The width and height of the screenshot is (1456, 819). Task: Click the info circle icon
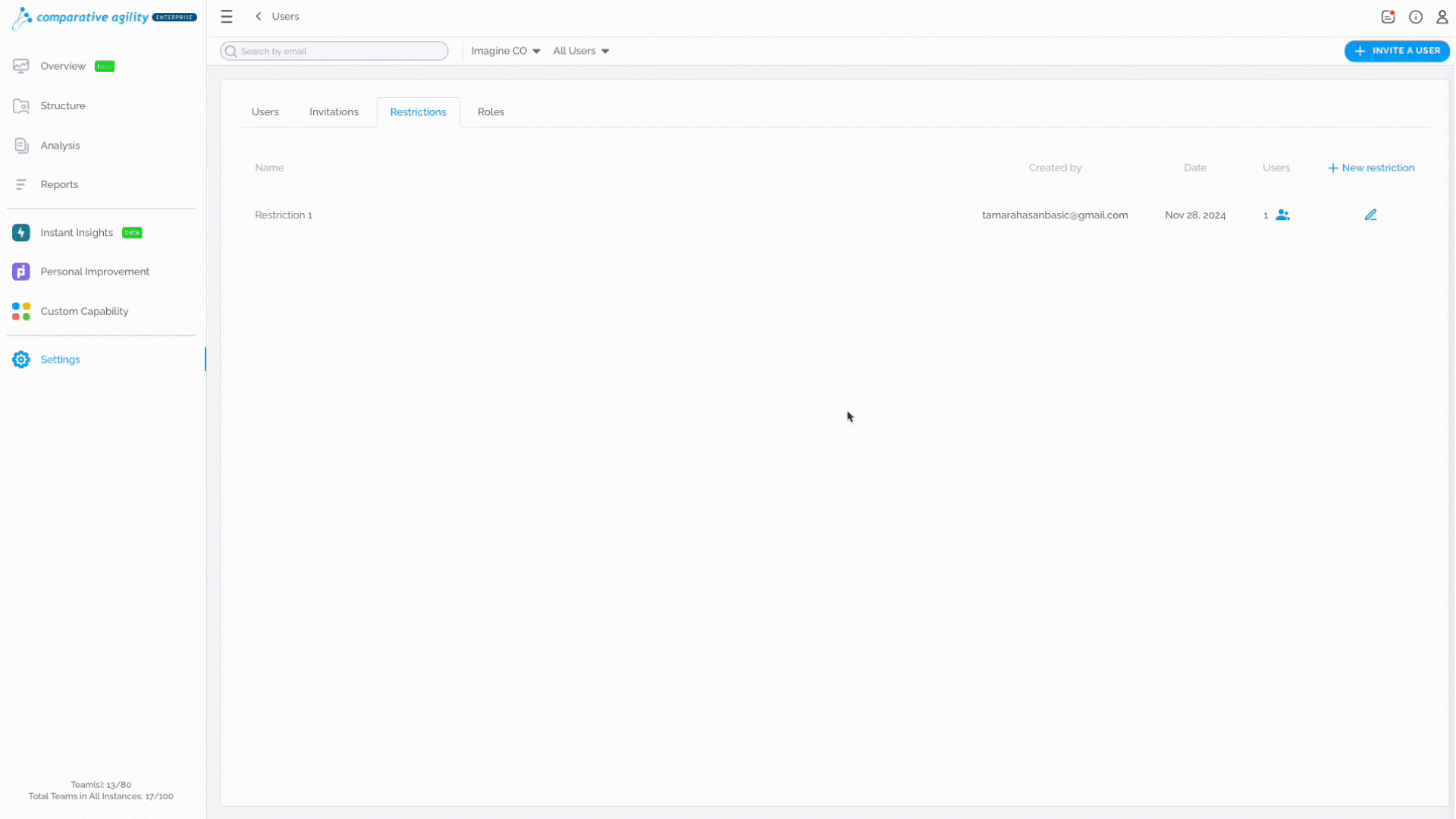[1416, 17]
